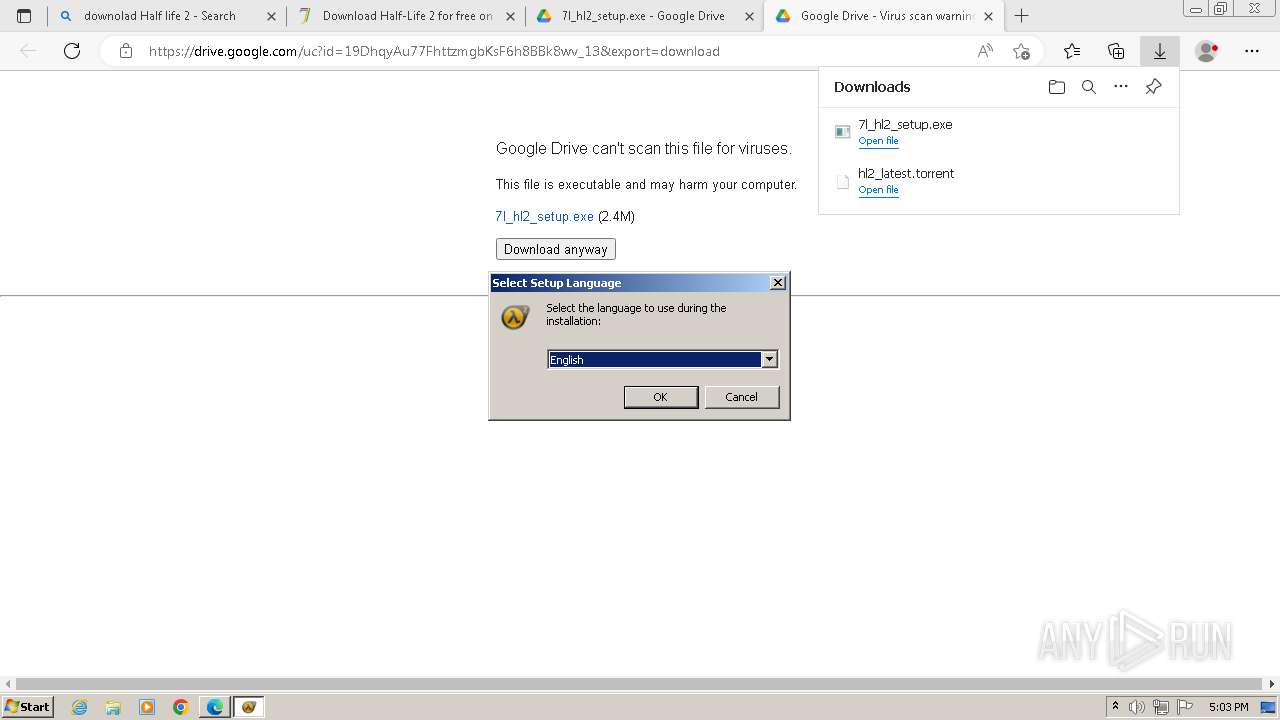Open the Action Center flag icon
This screenshot has height=720, width=1280.
coord(1184,707)
